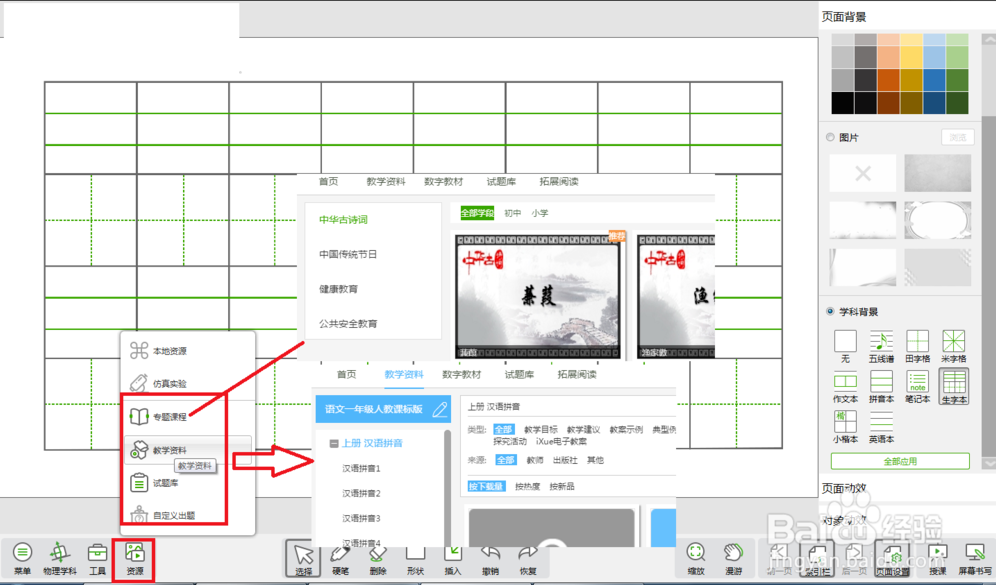
Task: Open 公共安全教育 category
Action: (x=347, y=323)
